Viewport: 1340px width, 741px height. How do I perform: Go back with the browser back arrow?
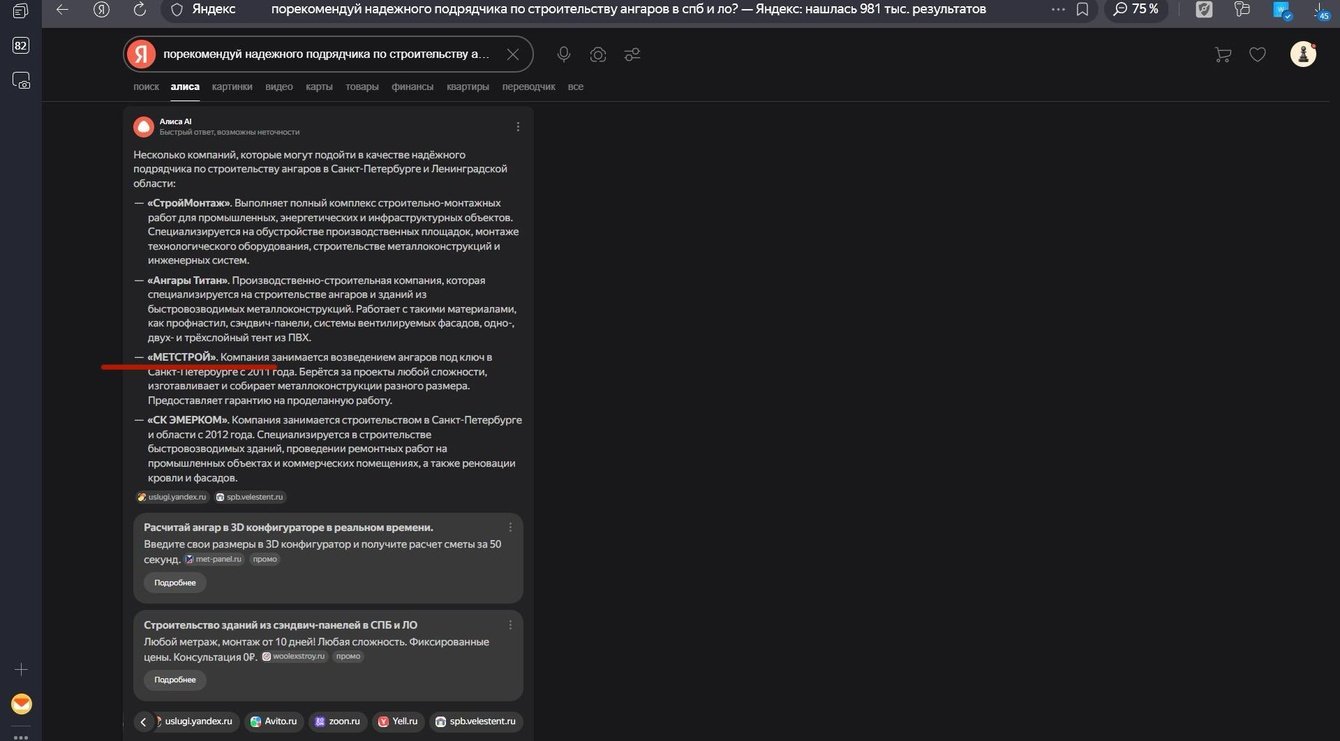[63, 9]
